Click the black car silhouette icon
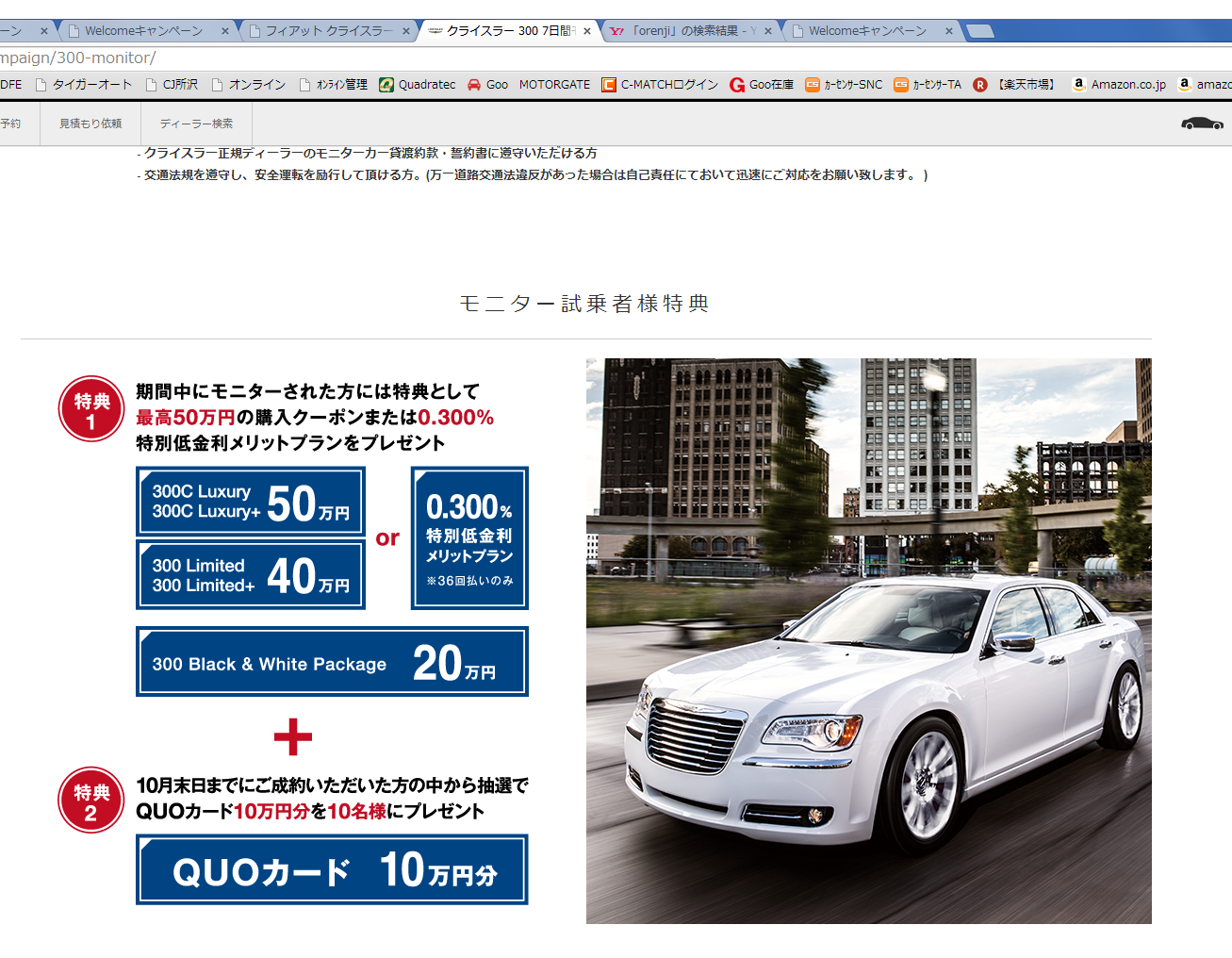The height and width of the screenshot is (958, 1232). 1202,124
